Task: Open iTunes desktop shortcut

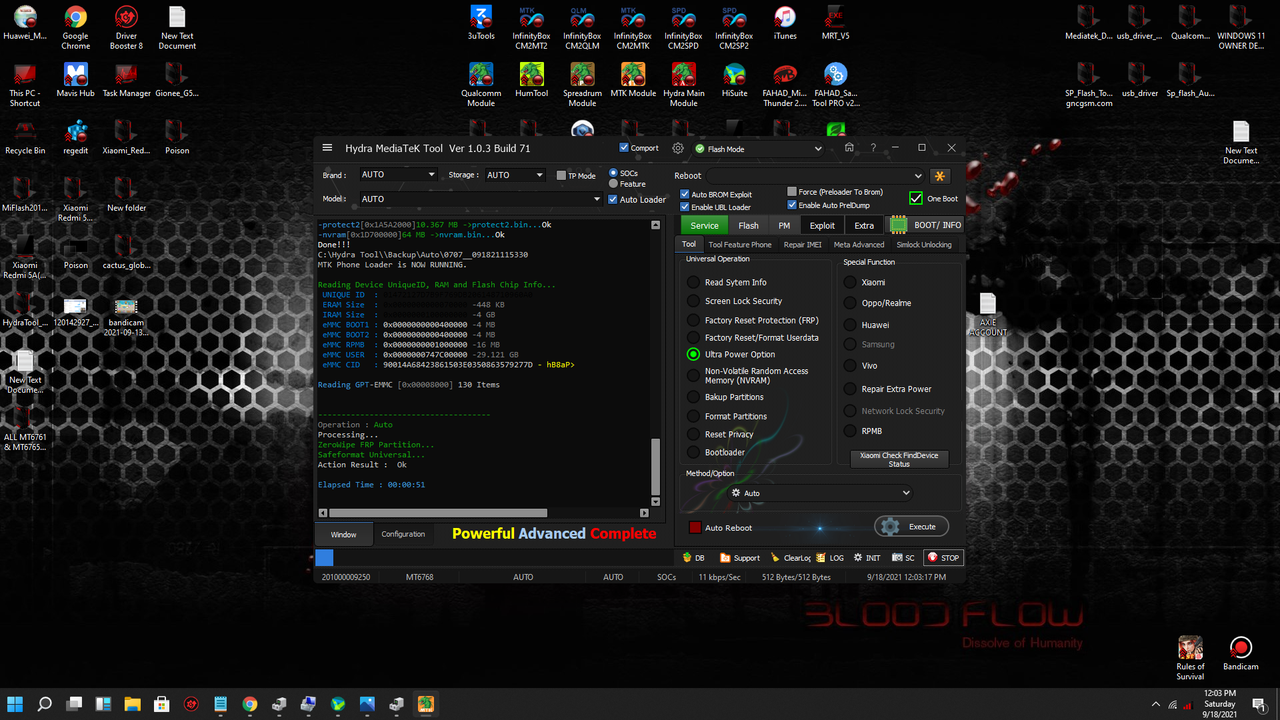Action: (x=785, y=24)
